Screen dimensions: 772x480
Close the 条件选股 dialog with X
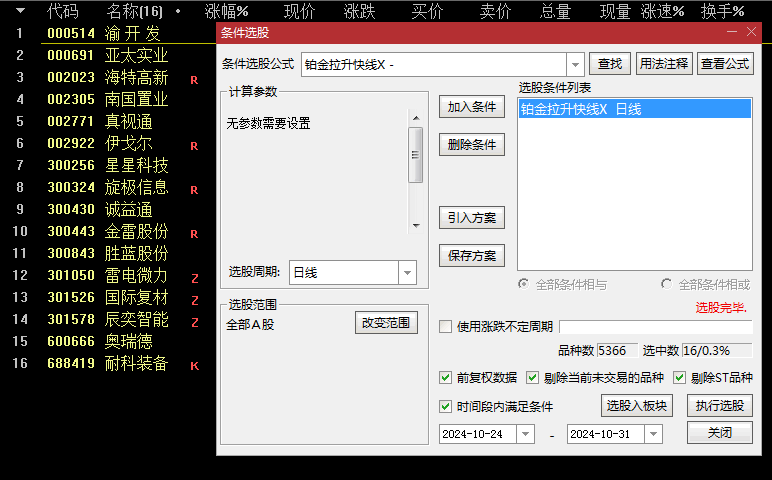(x=751, y=32)
